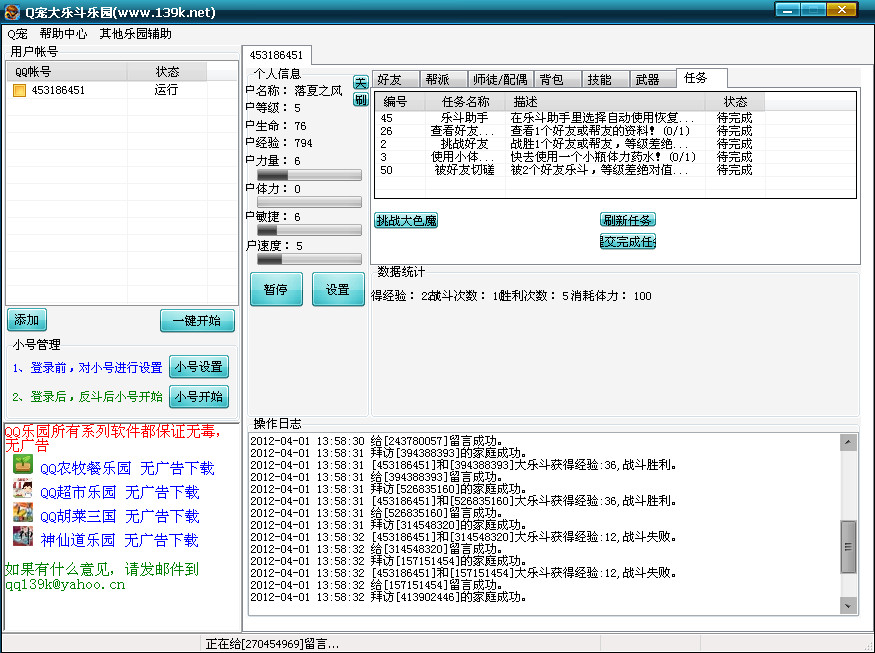The width and height of the screenshot is (875, 653).
Task: Click the 小号开始 button
Action: click(x=199, y=396)
